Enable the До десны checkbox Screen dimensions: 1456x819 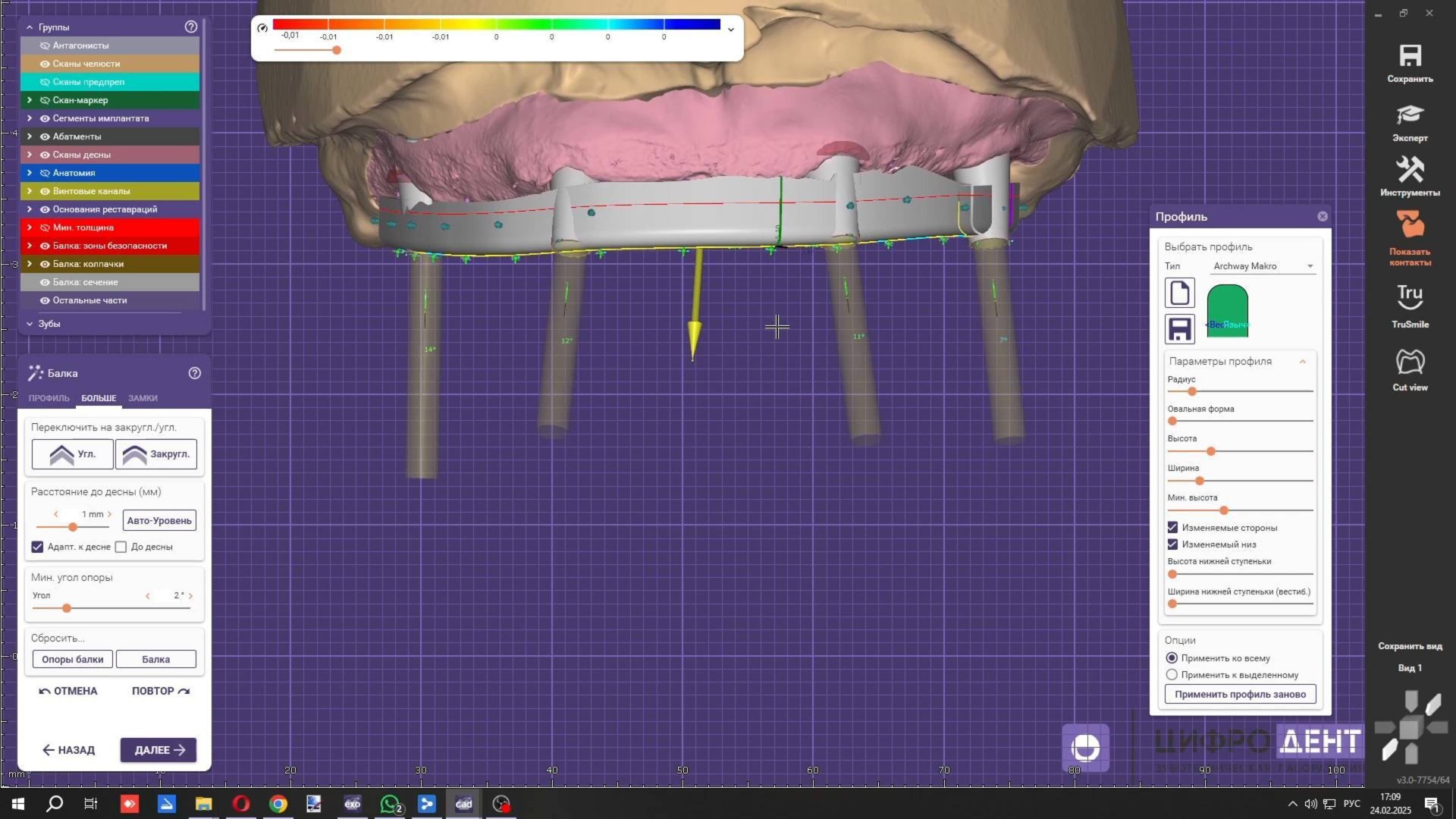121,547
